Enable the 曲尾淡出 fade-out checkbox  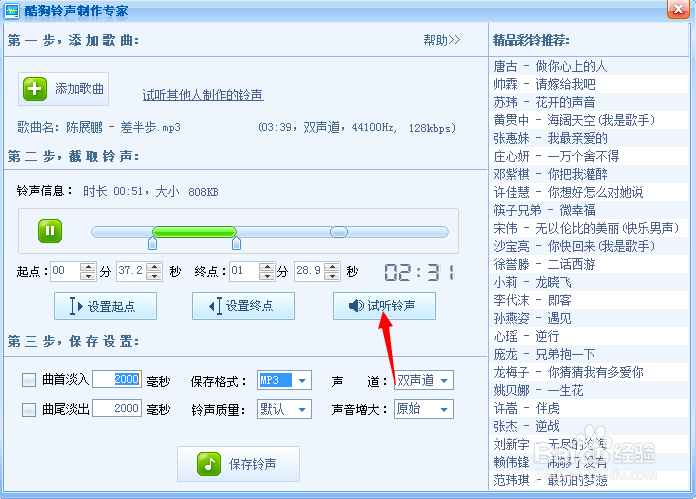tap(29, 409)
